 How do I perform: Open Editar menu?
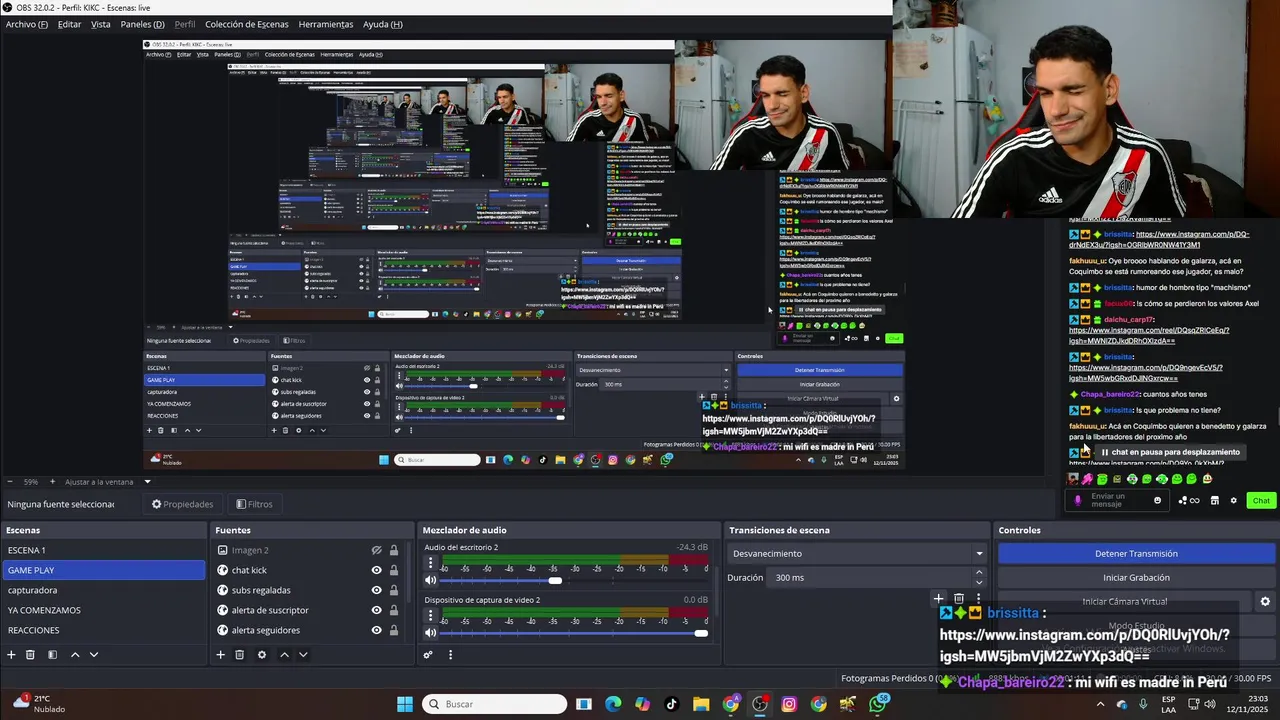69,24
